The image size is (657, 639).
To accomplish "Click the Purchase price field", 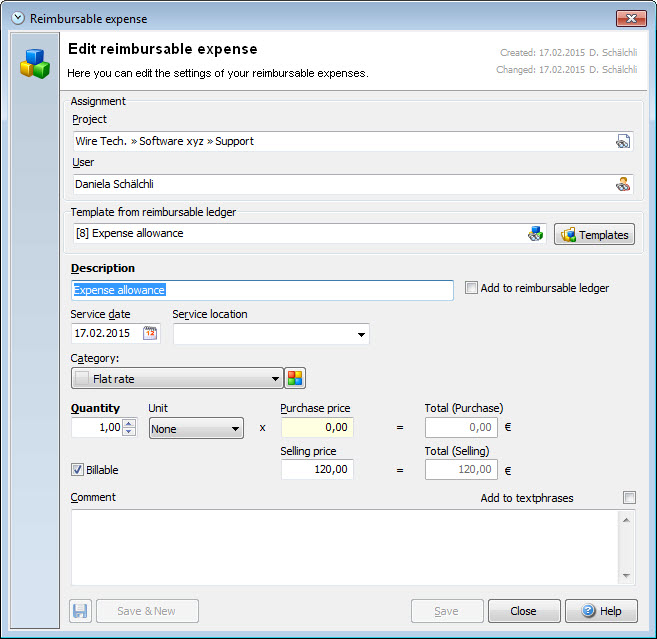I will tap(317, 427).
